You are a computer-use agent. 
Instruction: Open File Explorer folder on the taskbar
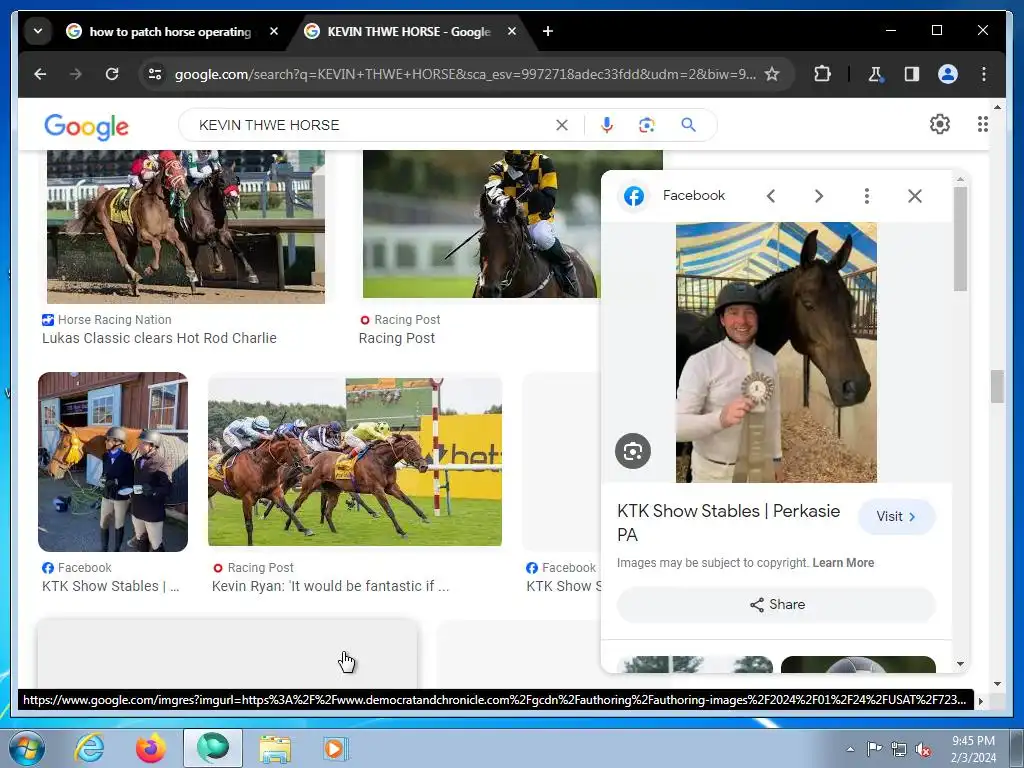275,748
